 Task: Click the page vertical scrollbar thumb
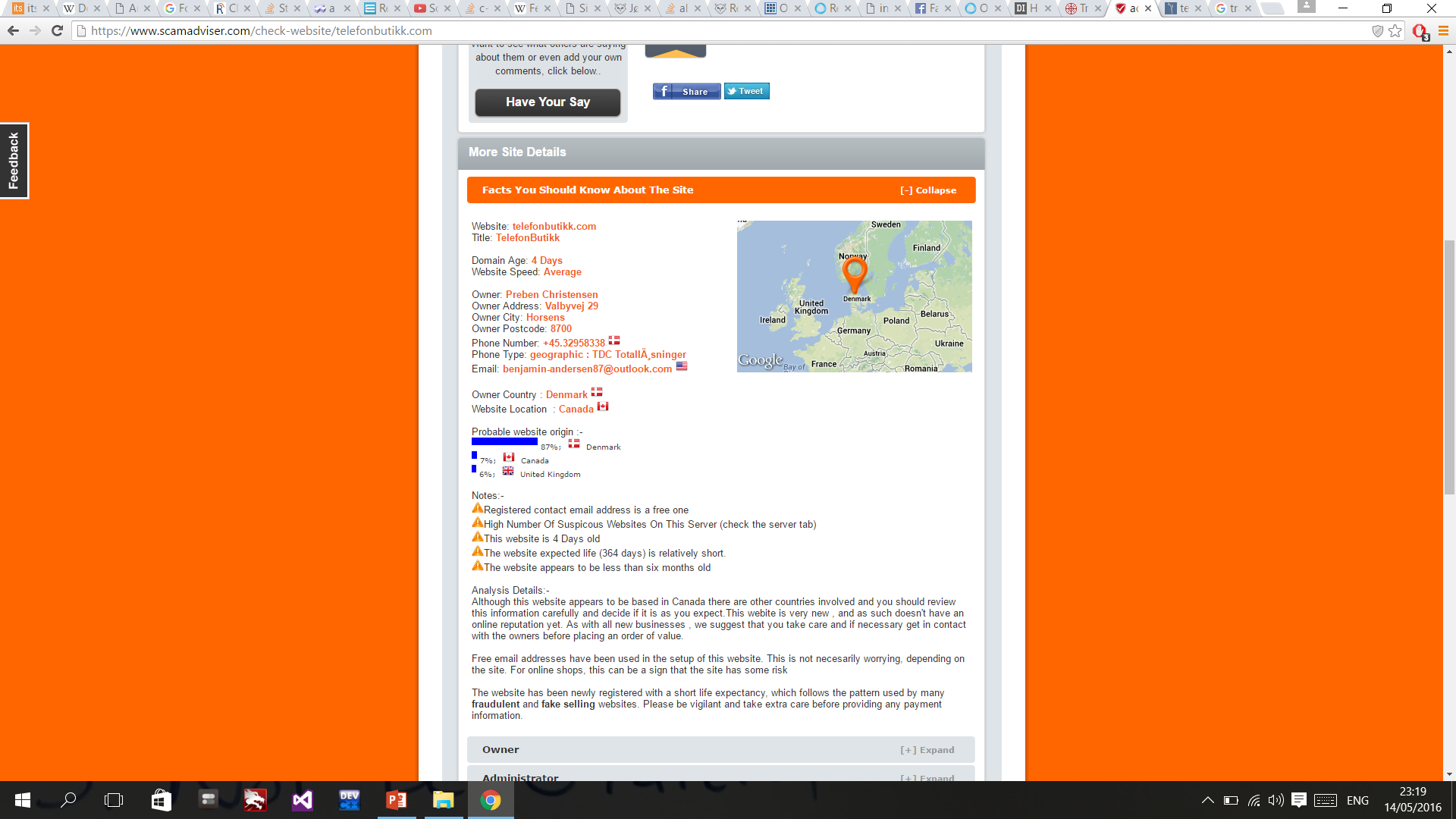tap(1449, 367)
